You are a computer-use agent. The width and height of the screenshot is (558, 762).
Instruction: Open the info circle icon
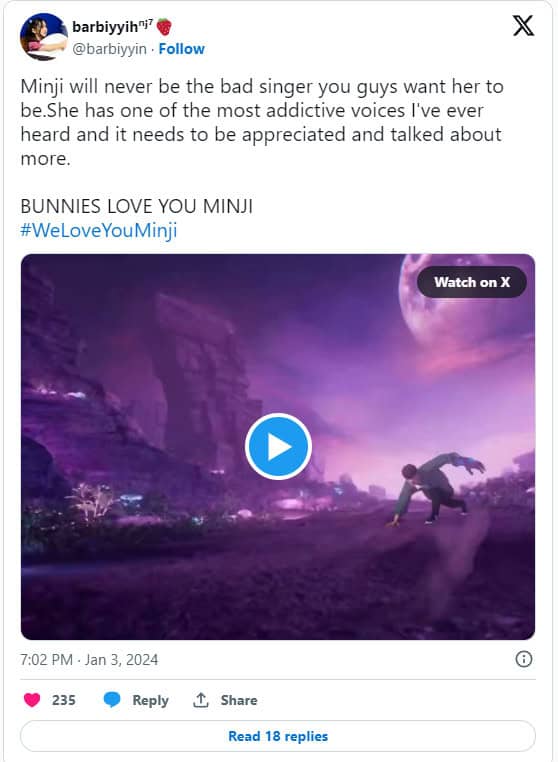(x=523, y=659)
